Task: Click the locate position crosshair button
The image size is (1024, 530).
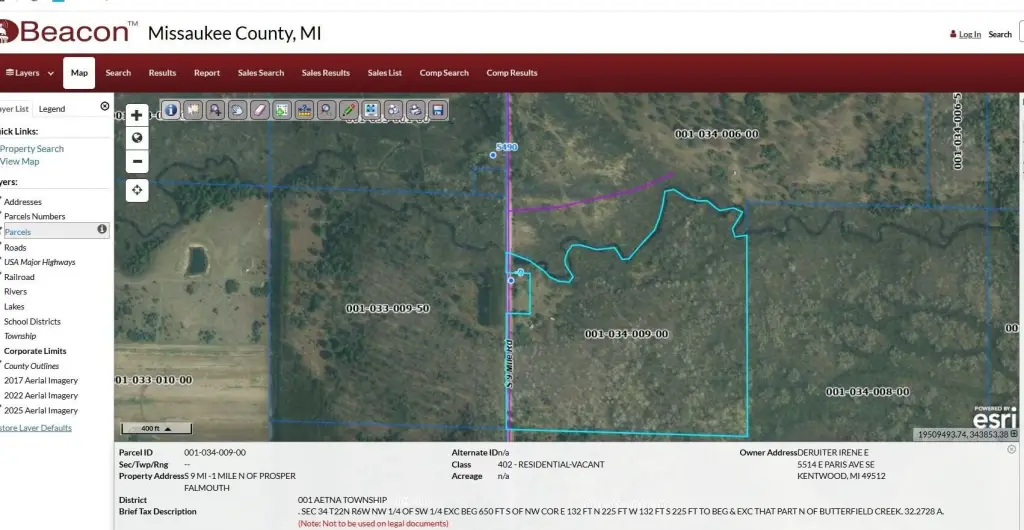Action: pyautogui.click(x=137, y=190)
